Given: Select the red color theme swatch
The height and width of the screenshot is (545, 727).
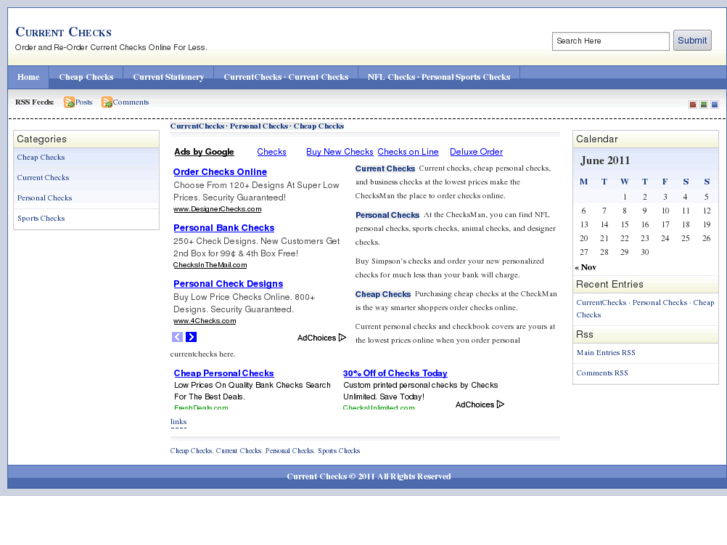Looking at the screenshot, I should tap(692, 104).
